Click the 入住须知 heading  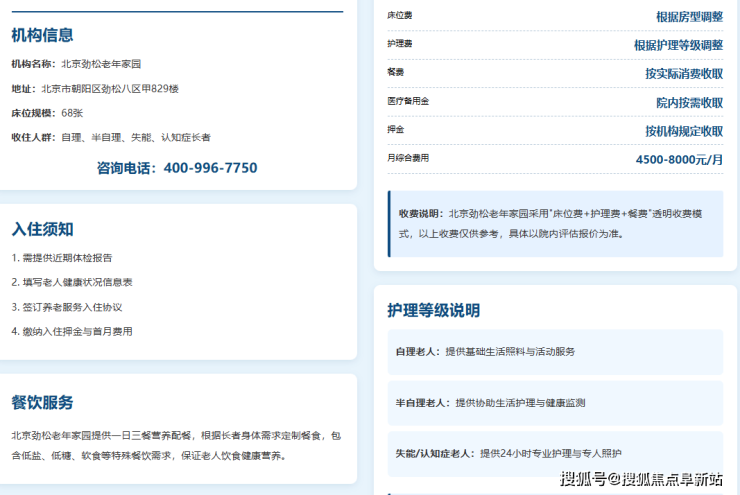coord(42,229)
